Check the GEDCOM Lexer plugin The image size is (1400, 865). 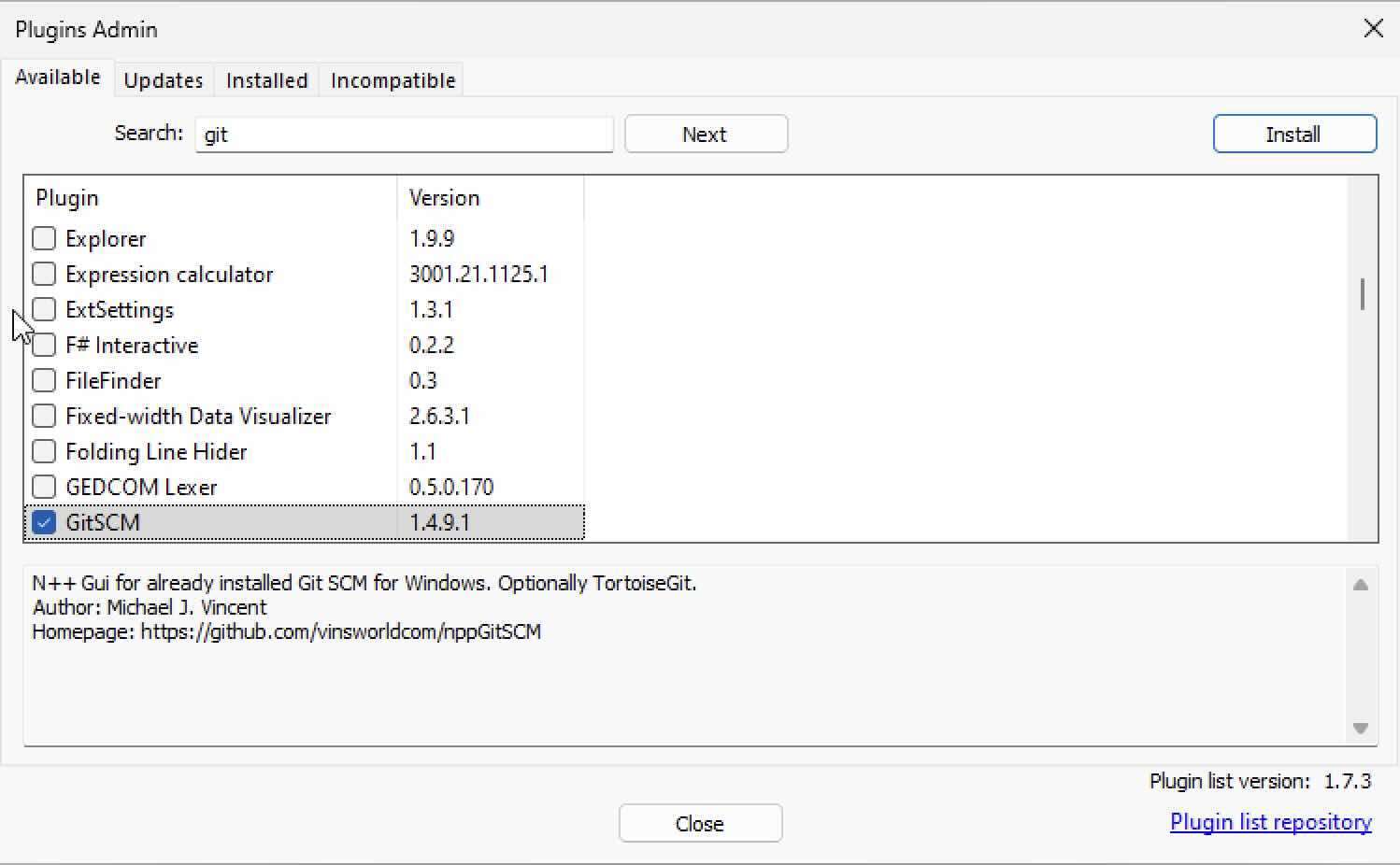tap(44, 487)
